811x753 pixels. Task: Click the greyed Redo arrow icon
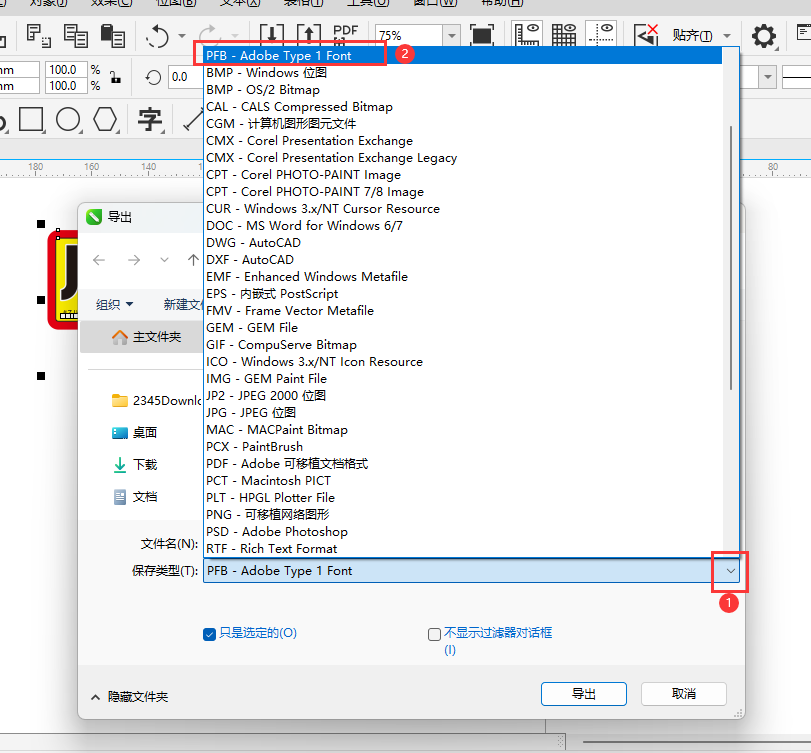(209, 34)
